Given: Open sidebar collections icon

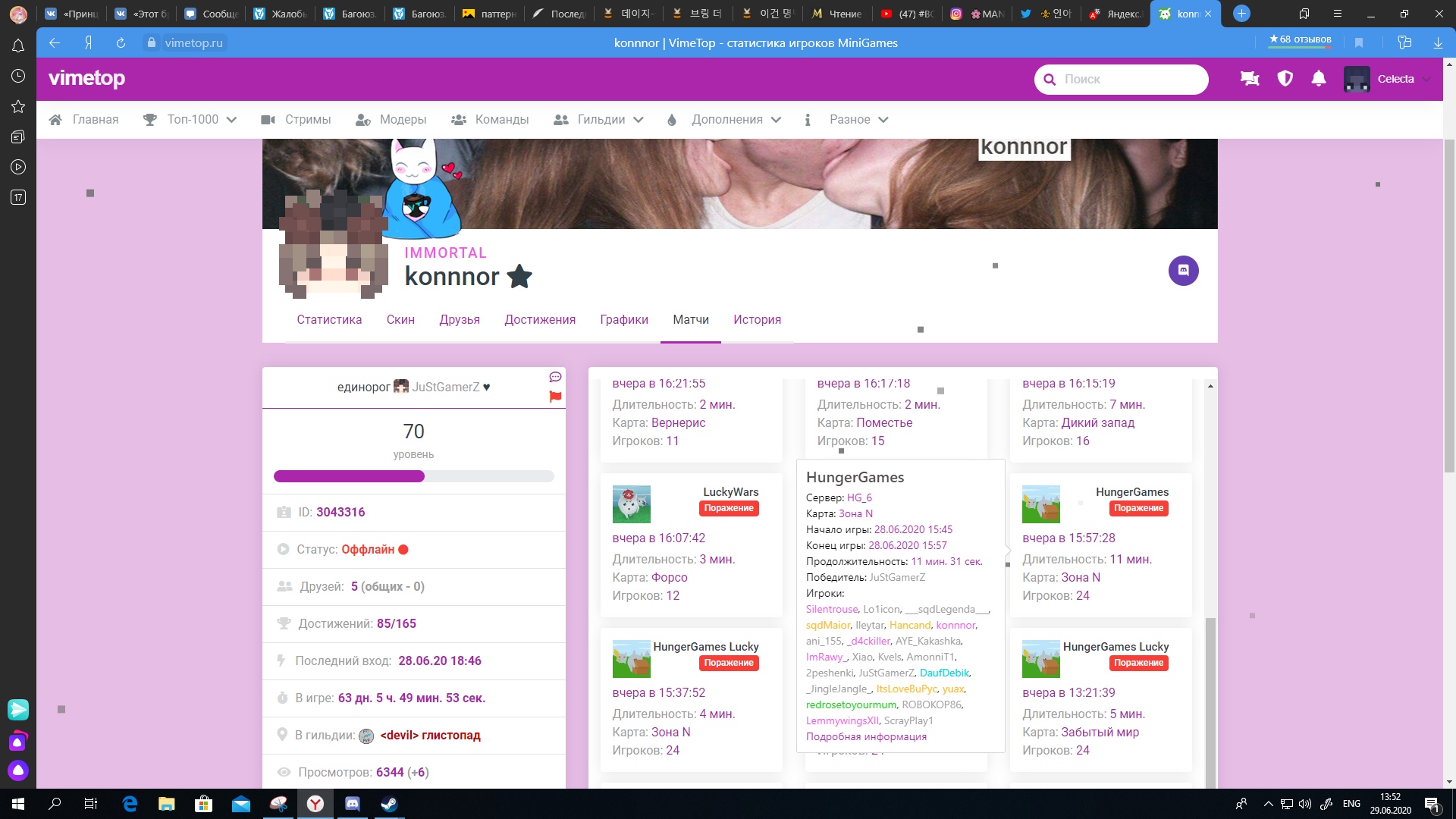Looking at the screenshot, I should click(18, 137).
